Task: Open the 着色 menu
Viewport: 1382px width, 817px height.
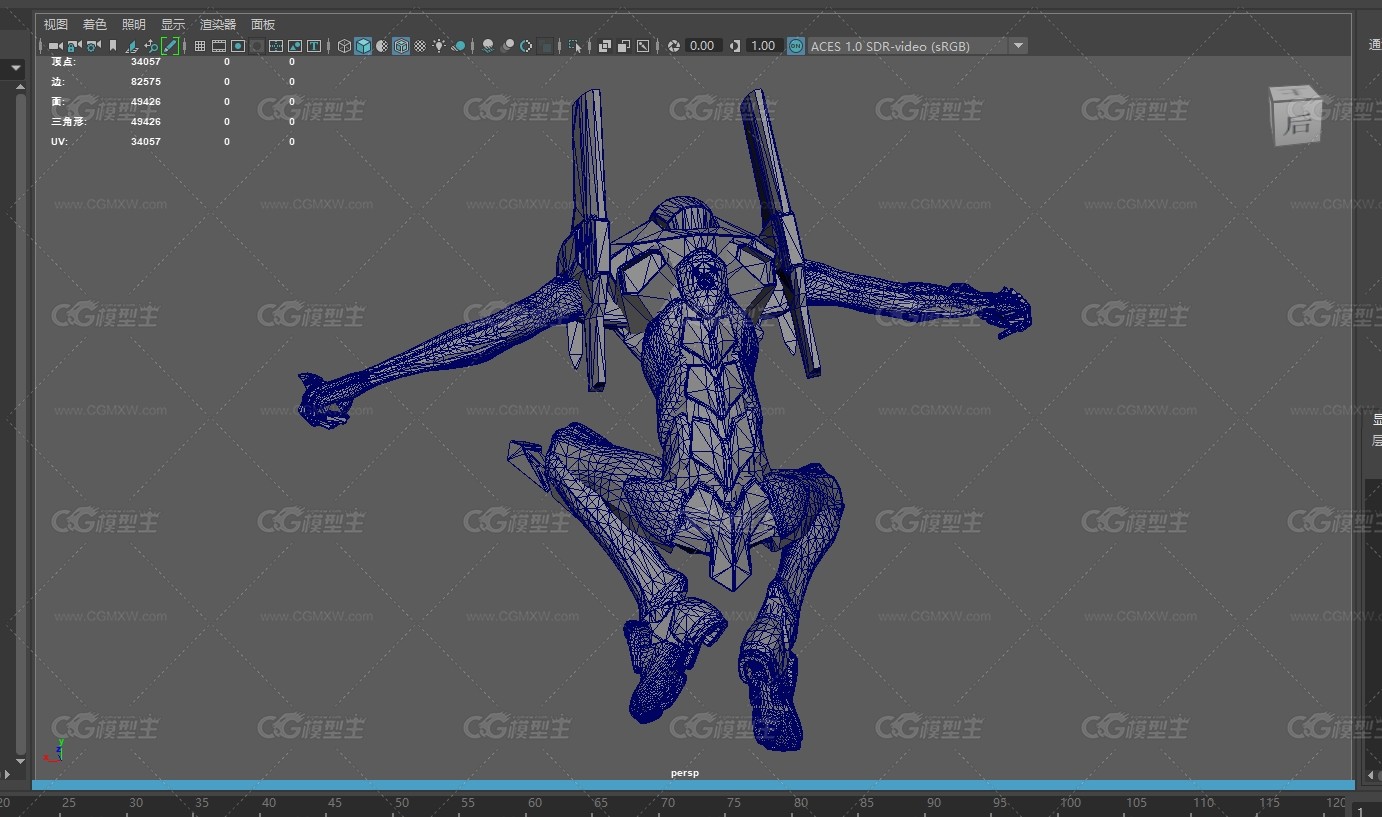Action: coord(95,24)
